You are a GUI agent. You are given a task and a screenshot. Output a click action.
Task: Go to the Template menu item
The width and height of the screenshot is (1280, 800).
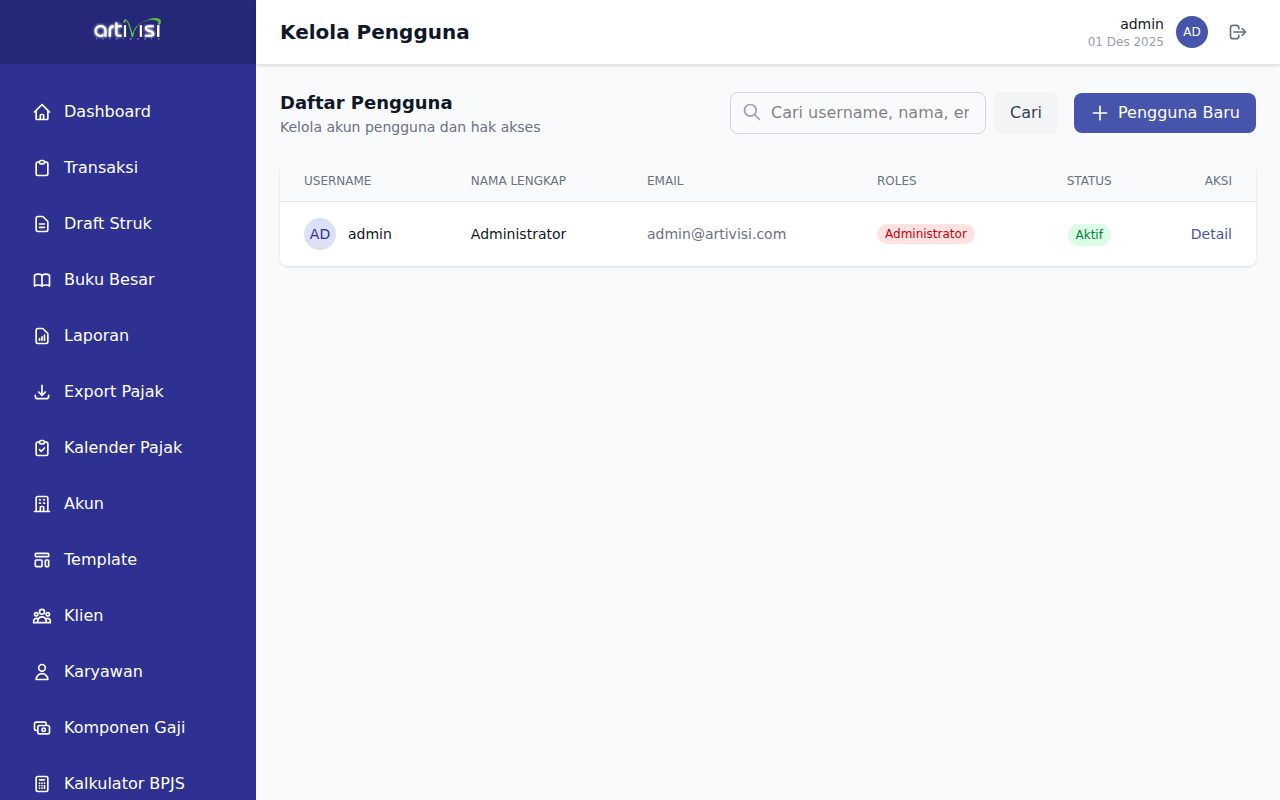click(100, 560)
